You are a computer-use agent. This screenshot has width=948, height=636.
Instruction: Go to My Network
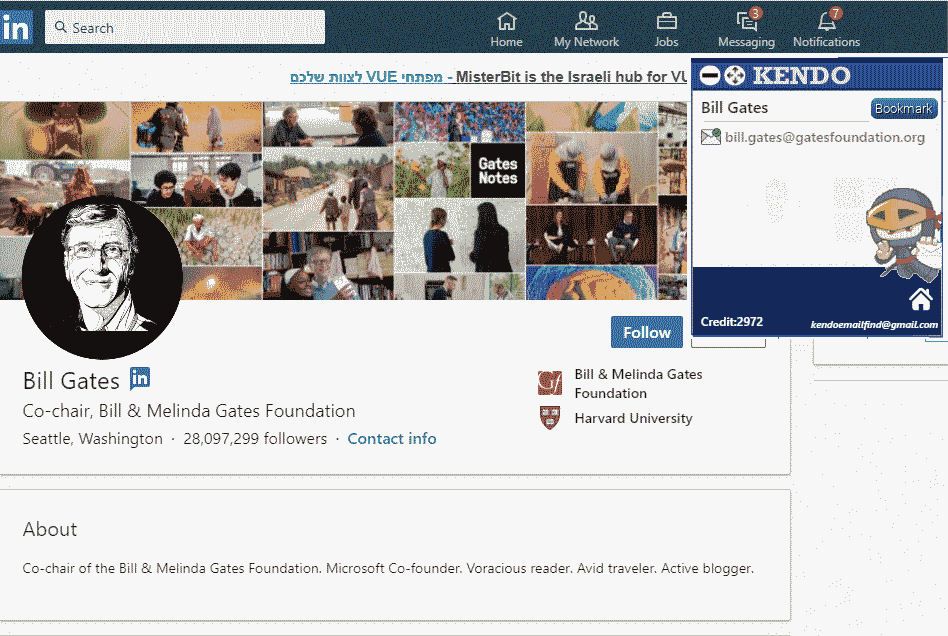tap(586, 22)
